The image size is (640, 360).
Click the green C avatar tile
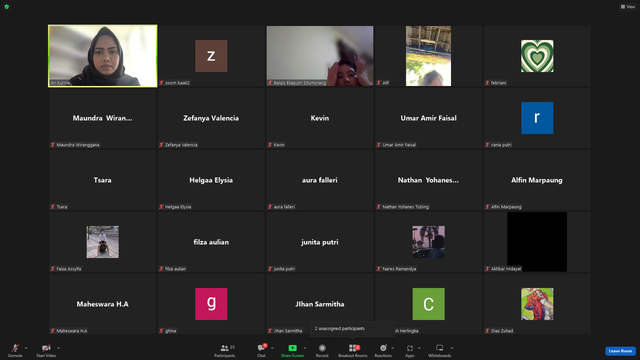[x=429, y=304]
